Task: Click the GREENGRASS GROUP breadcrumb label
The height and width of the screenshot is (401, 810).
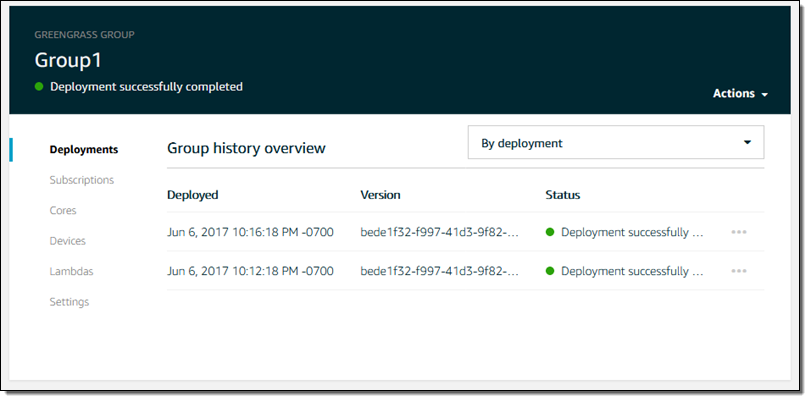Action: point(84,35)
